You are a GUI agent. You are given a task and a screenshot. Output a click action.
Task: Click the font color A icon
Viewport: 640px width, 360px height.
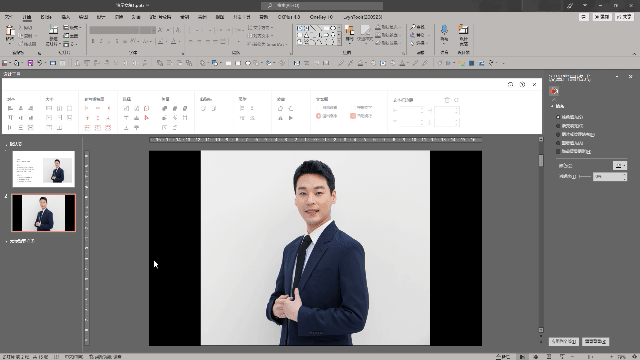pos(174,41)
